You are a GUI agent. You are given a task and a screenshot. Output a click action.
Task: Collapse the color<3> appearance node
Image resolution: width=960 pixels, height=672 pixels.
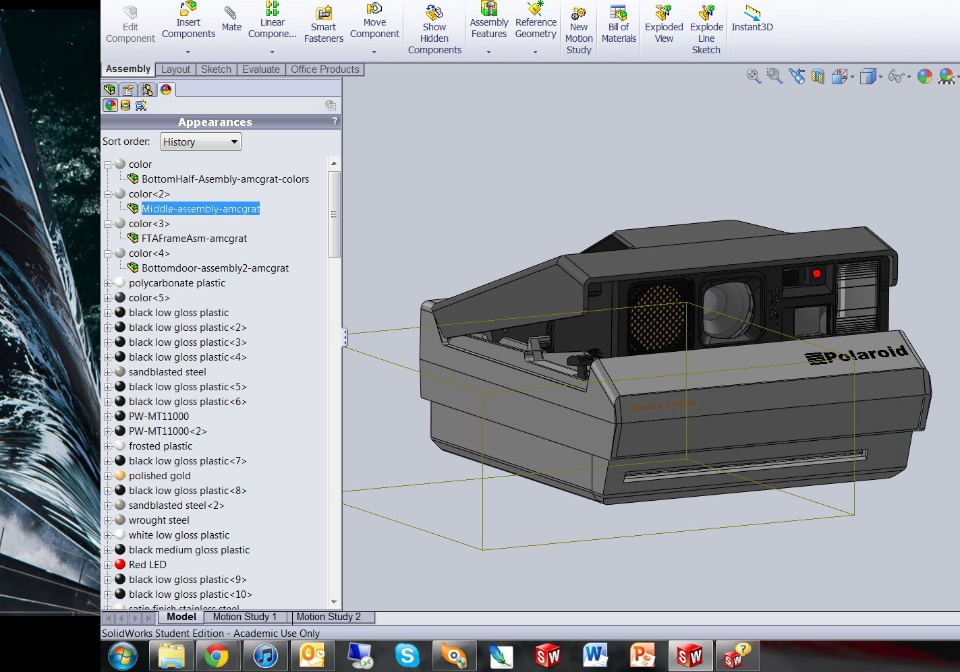[108, 223]
